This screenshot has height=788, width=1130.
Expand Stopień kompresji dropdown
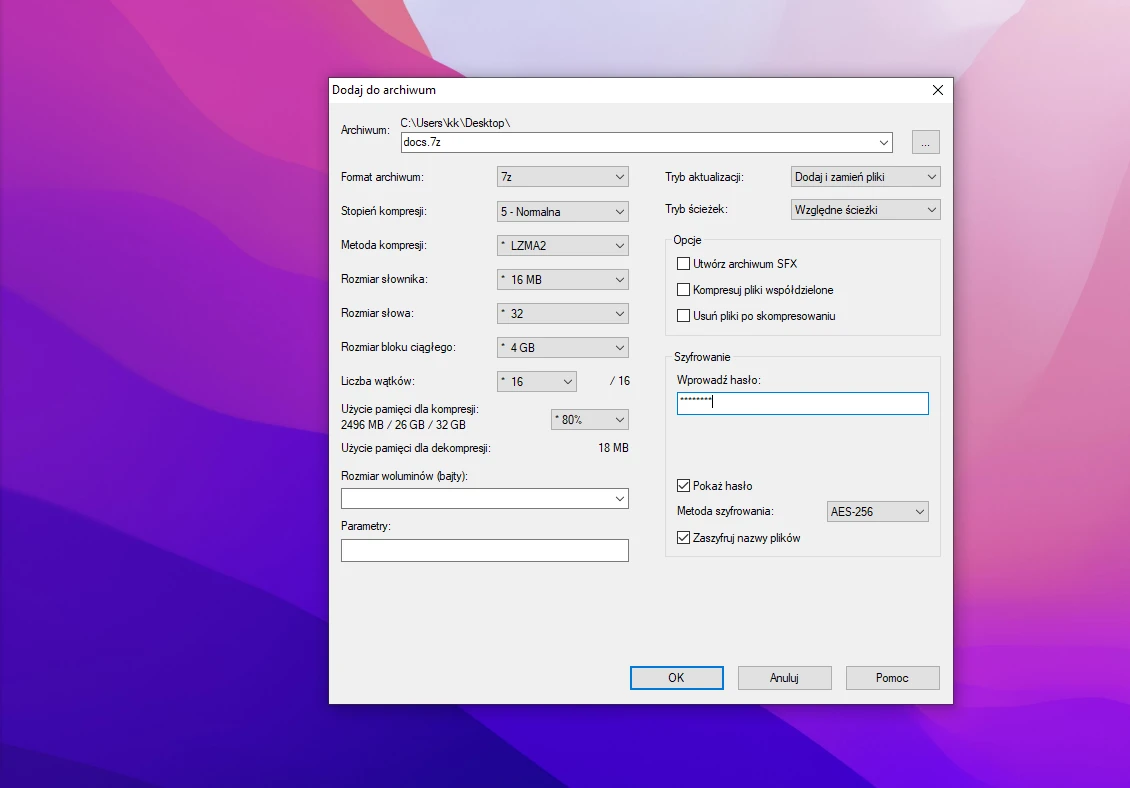pyautogui.click(x=563, y=212)
